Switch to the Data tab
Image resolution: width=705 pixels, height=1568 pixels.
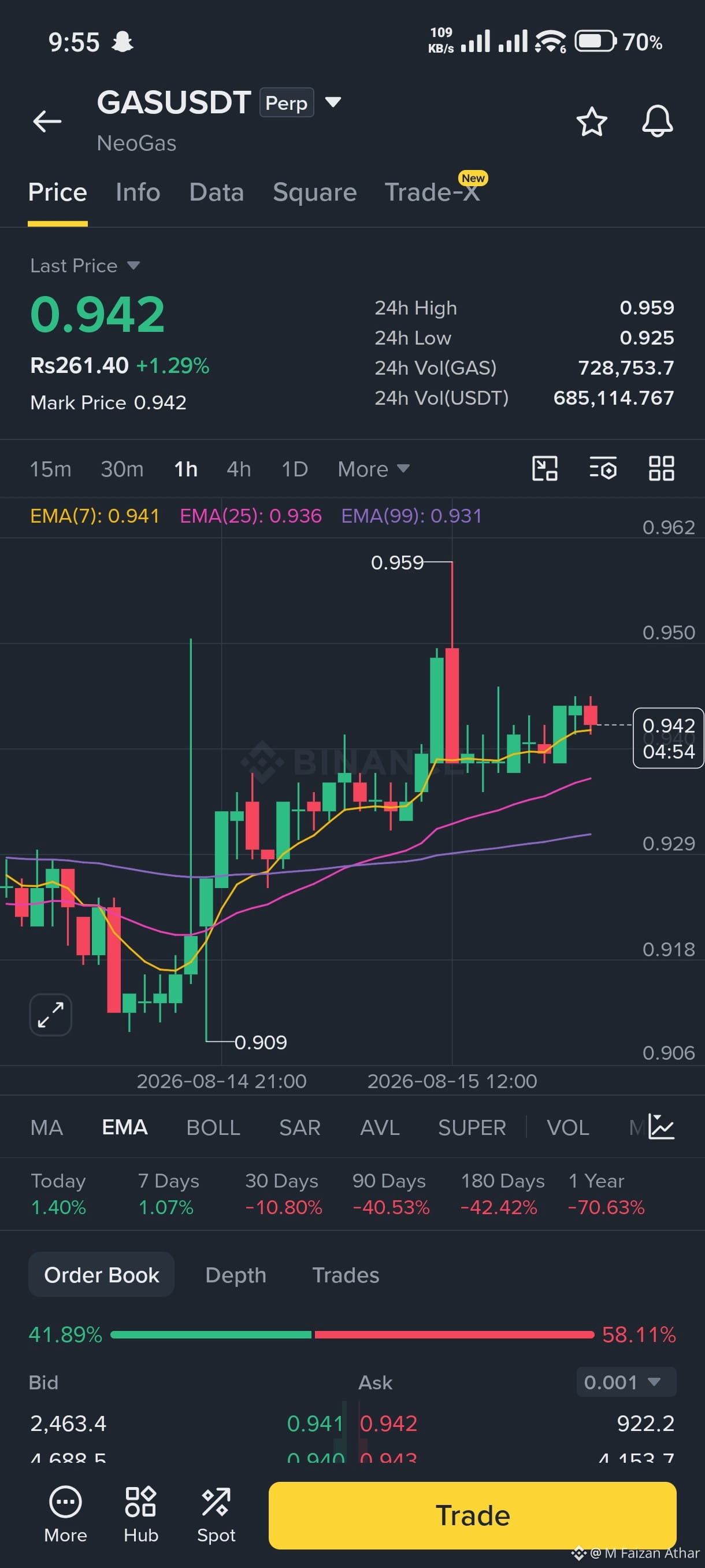click(217, 193)
